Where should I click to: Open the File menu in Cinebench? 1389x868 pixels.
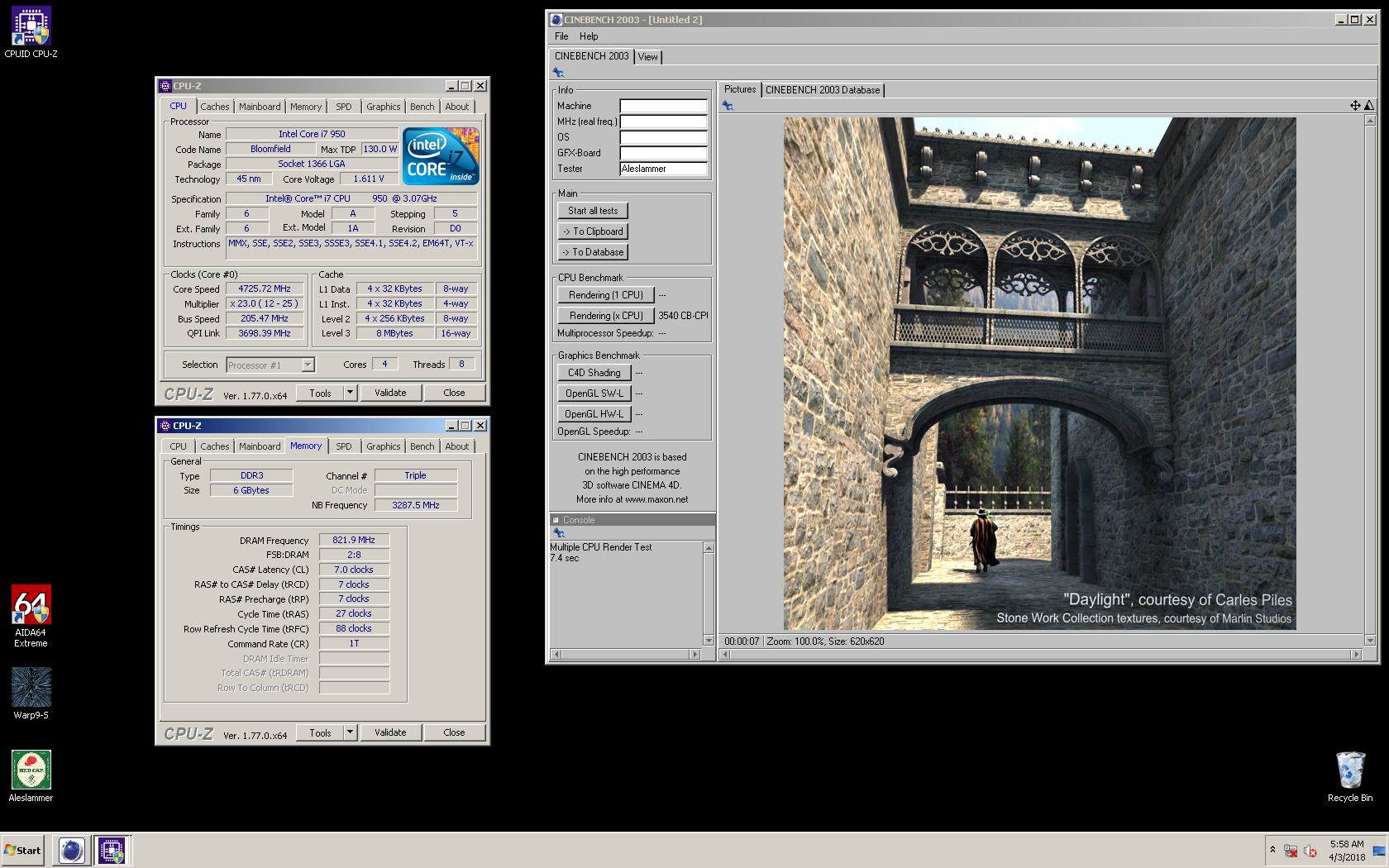click(x=561, y=36)
